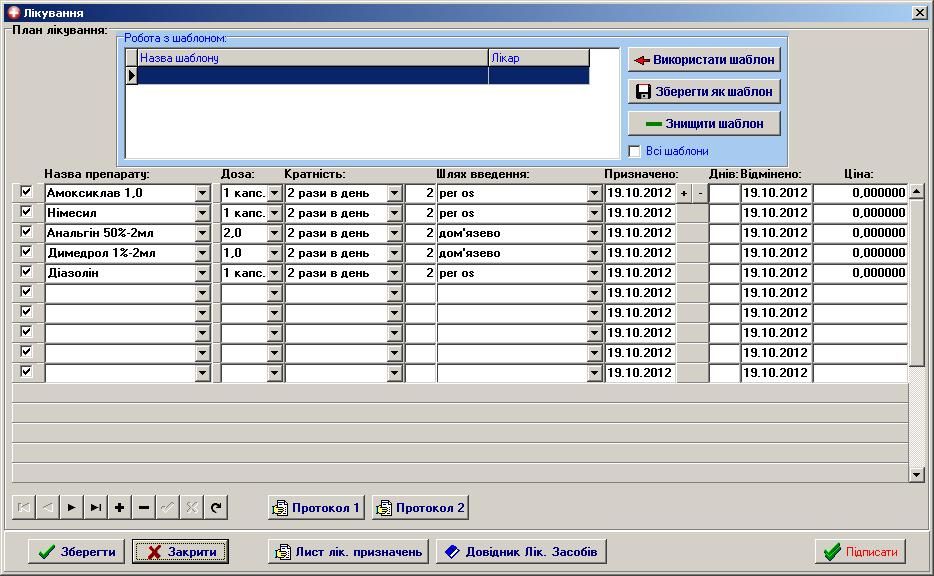Viewport: 934px width, 576px height.
Task: Click Знищити шаблон button
Action: (x=704, y=124)
